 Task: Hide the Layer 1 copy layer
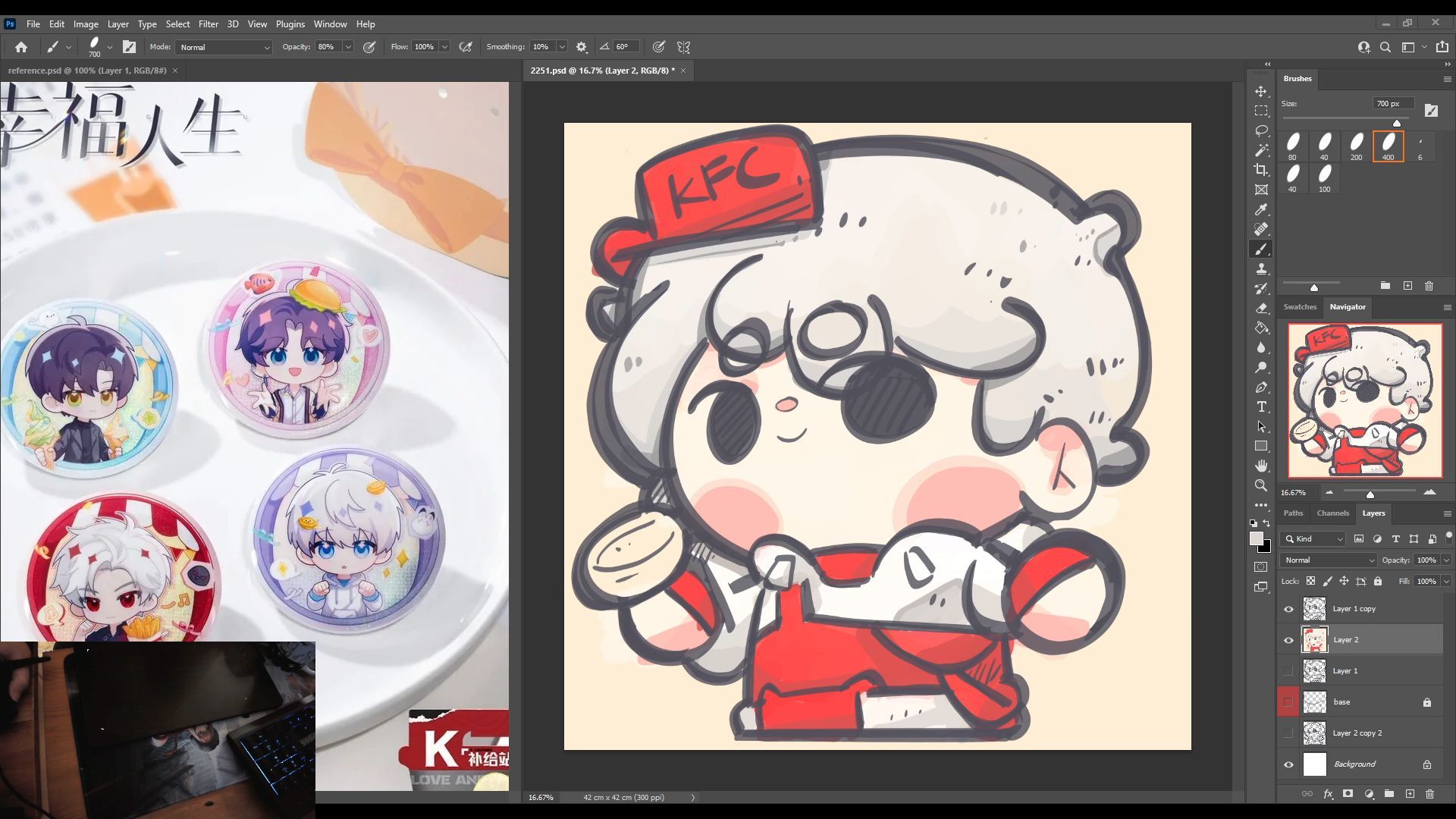point(1288,609)
